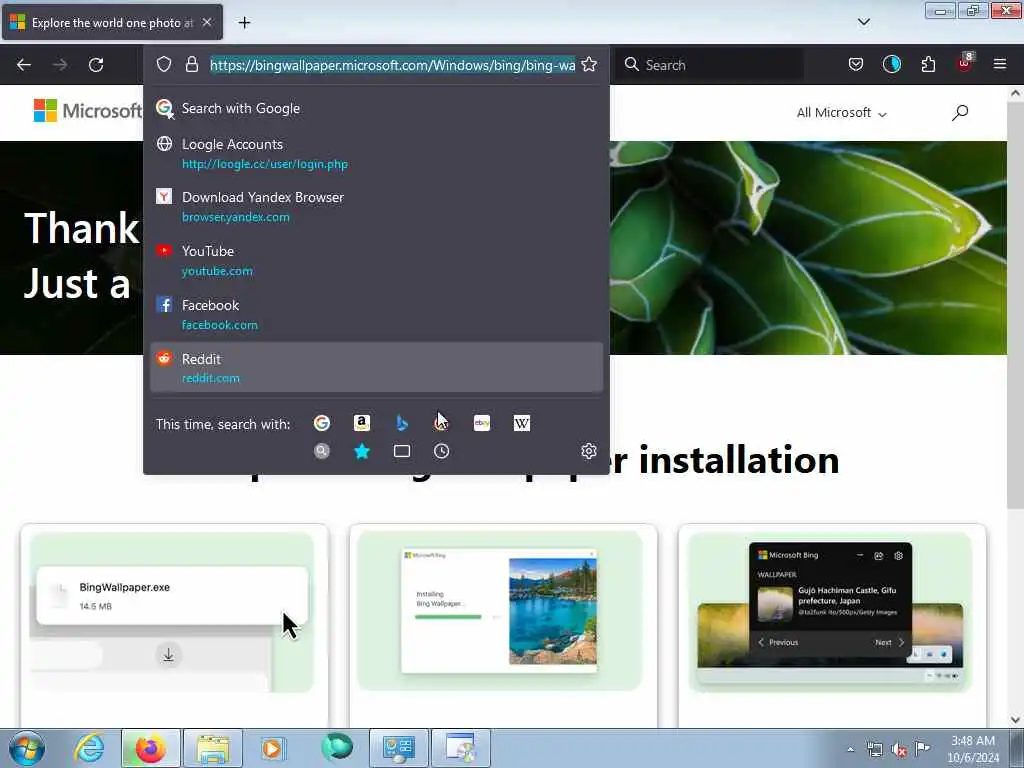This screenshot has width=1024, height=768.
Task: Search in open tabs shortcut
Action: coord(402,451)
